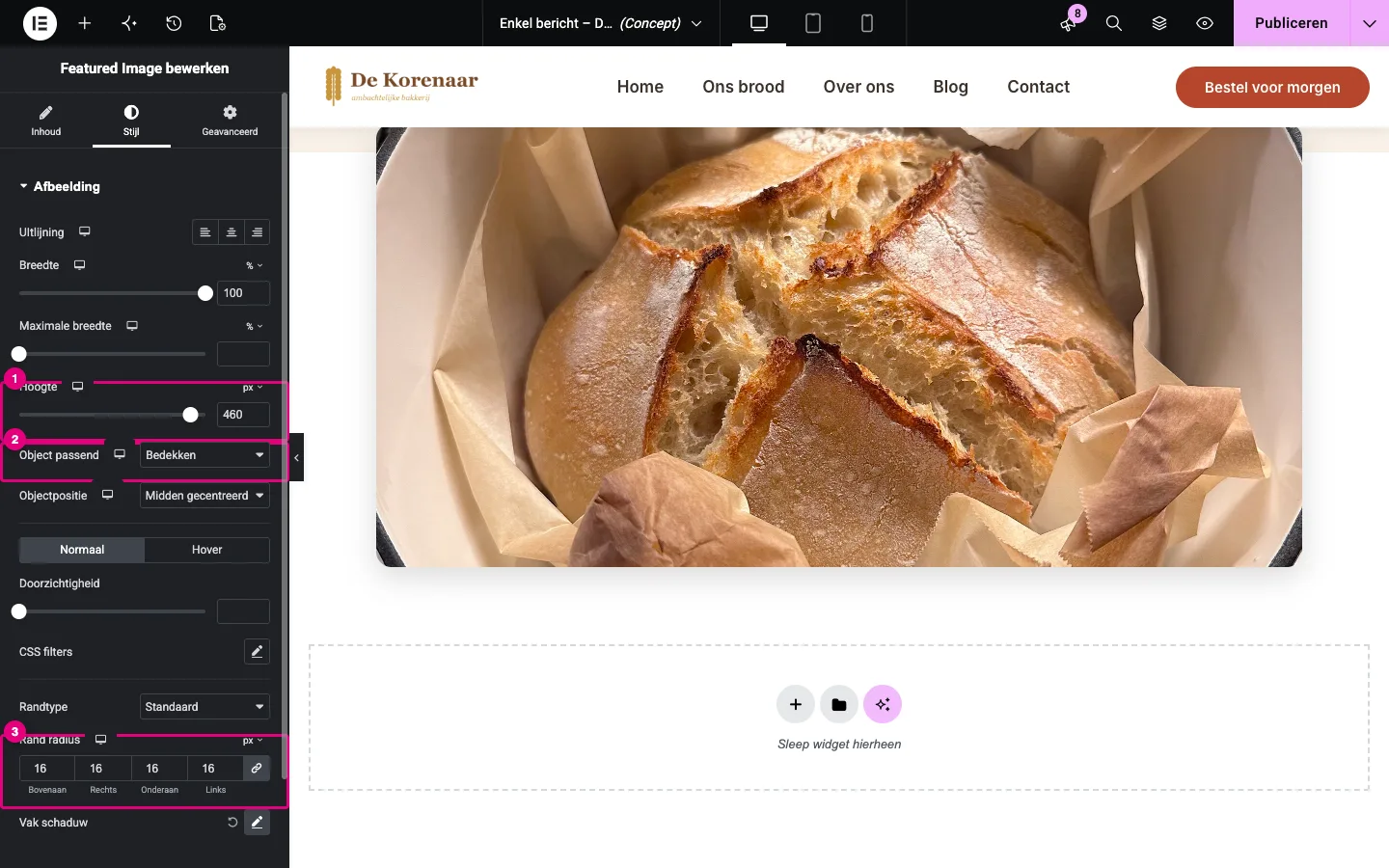
Task: Open the Randtype dropdown
Action: pos(204,707)
